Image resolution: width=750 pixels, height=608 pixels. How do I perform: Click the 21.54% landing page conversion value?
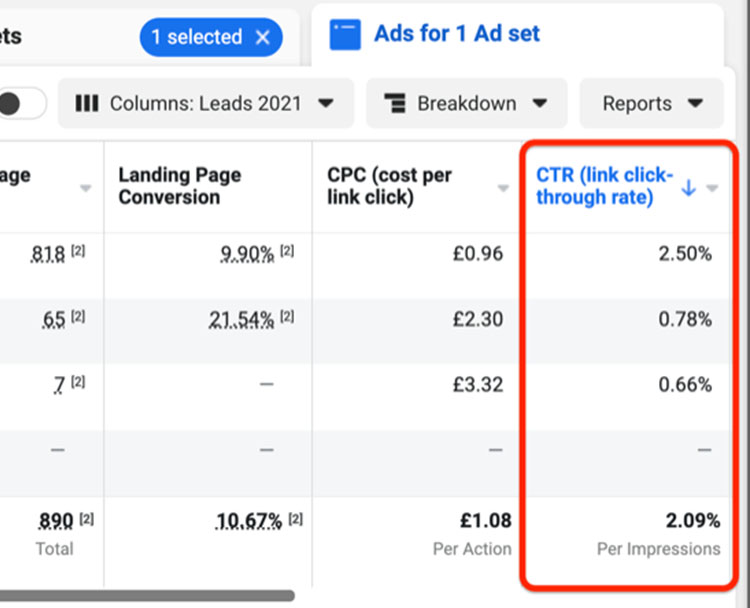click(242, 319)
